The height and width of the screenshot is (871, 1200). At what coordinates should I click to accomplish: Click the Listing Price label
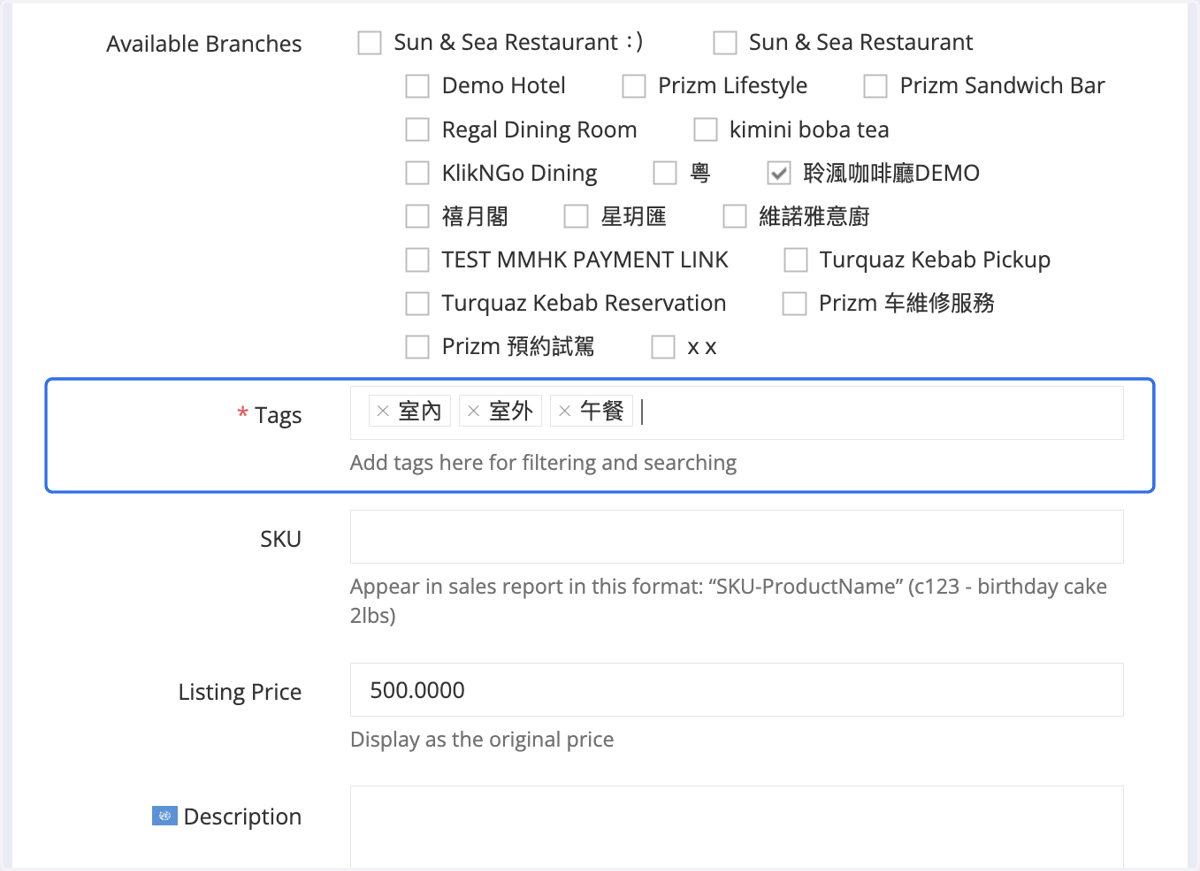[240, 692]
